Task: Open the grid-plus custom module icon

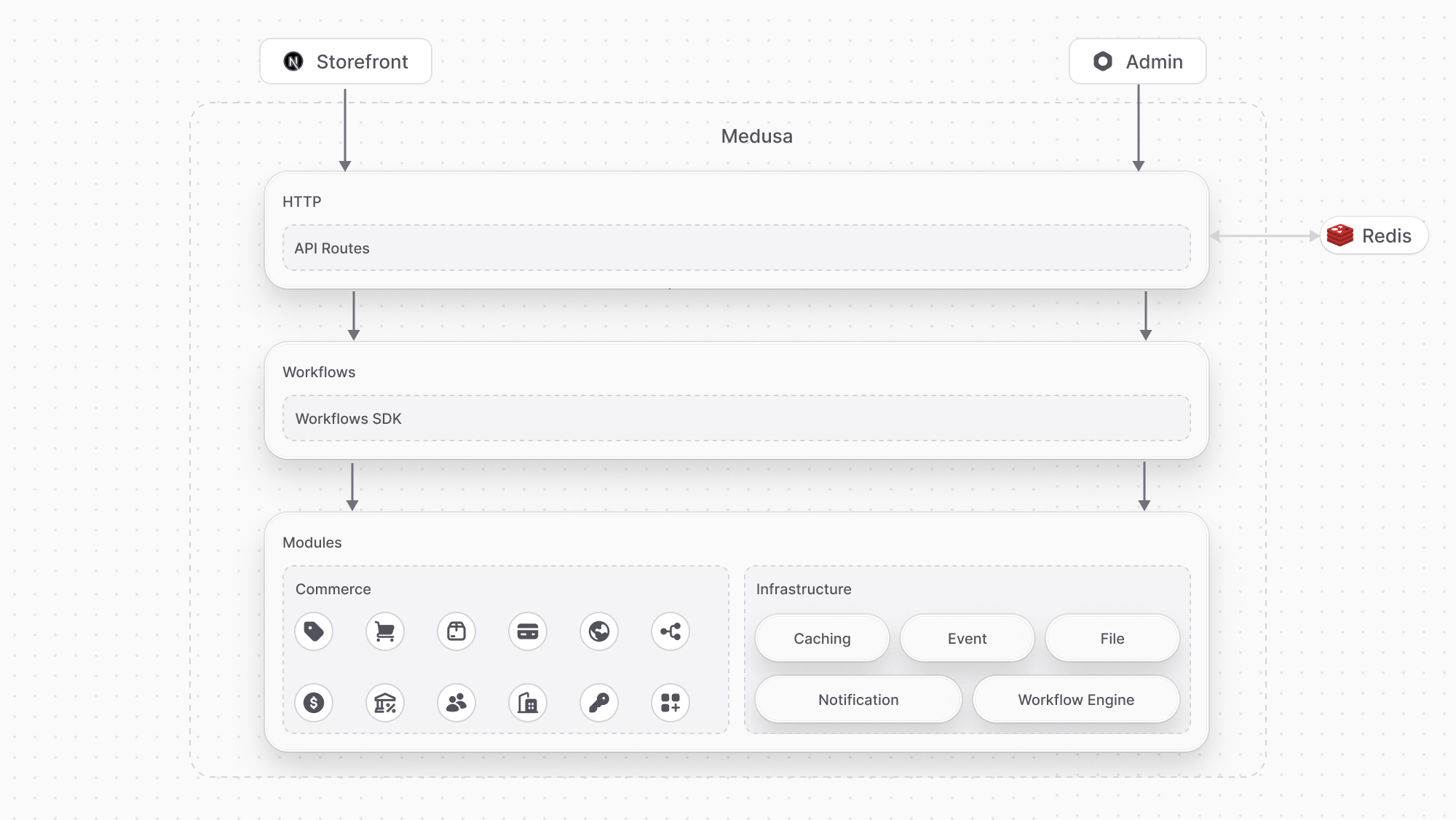Action: pyautogui.click(x=670, y=702)
